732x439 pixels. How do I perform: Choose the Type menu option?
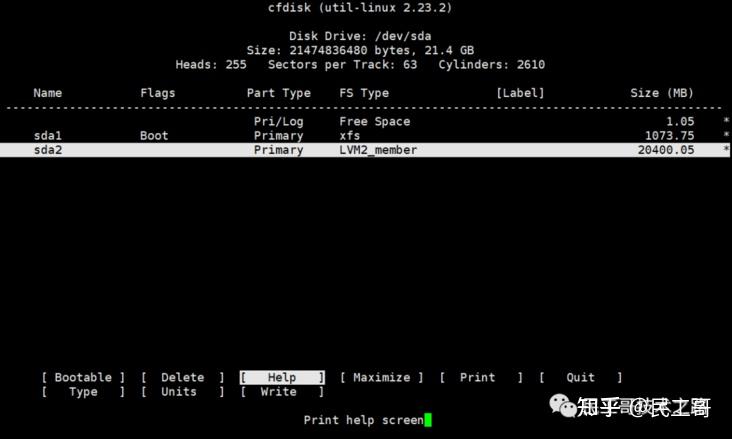[x=83, y=392]
